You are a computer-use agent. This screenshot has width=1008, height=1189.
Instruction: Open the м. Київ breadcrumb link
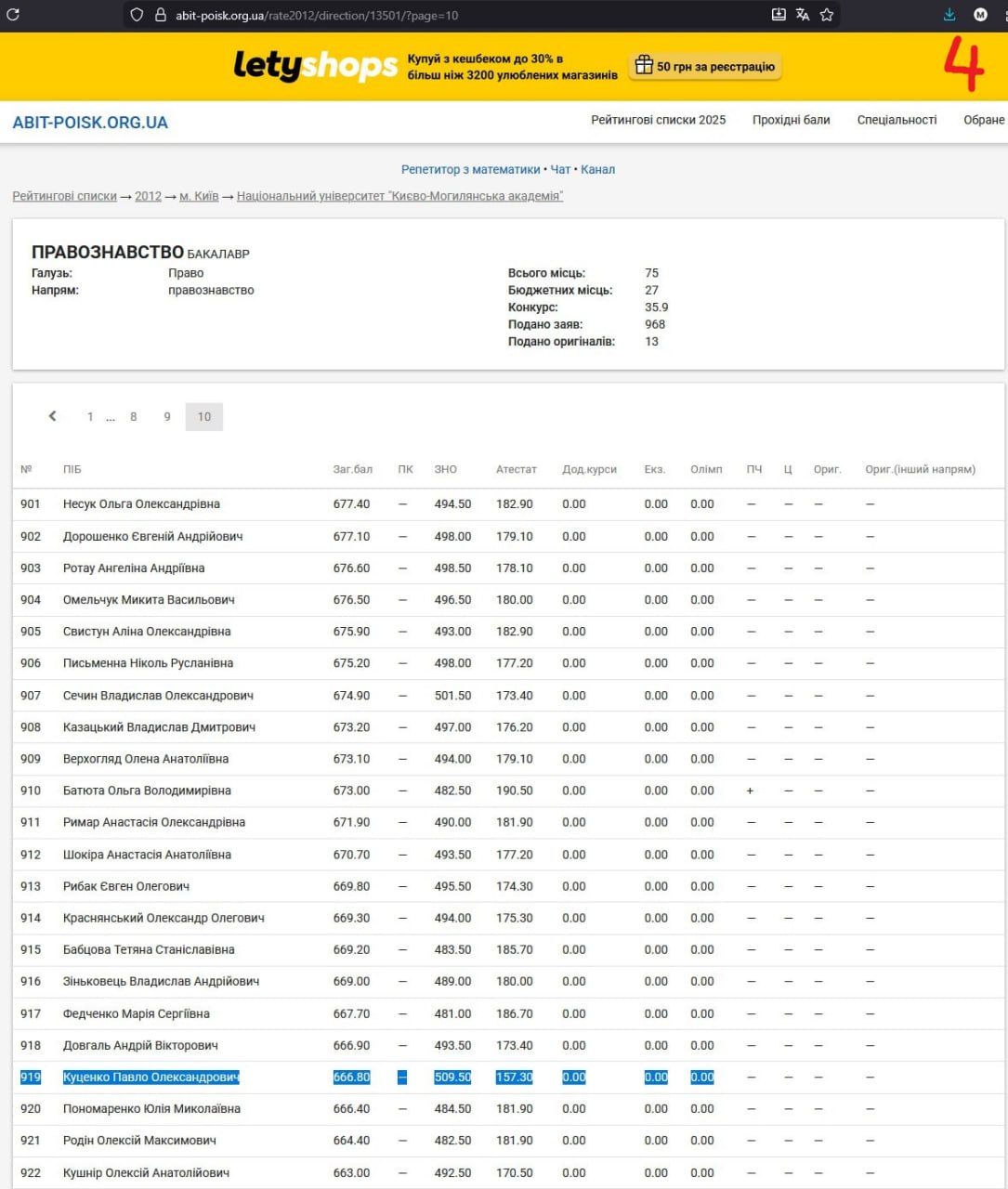click(199, 196)
